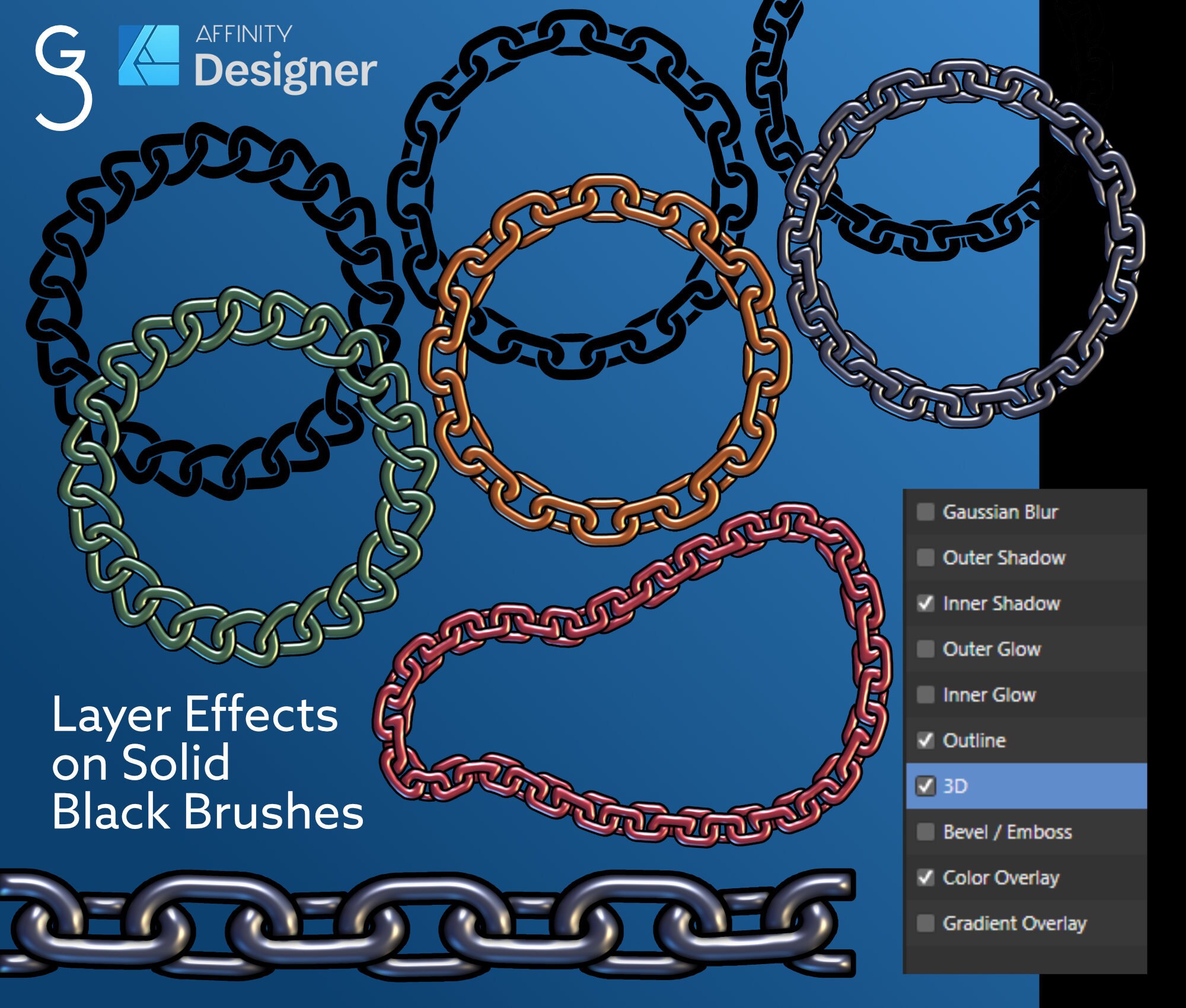Click the white GS monogram logo
This screenshot has width=1186, height=1008.
(63, 78)
